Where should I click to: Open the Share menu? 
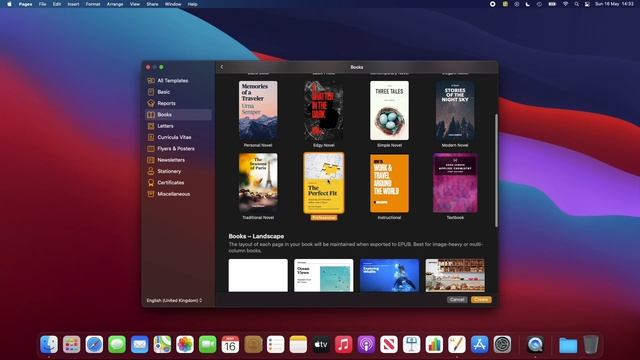coord(152,4)
